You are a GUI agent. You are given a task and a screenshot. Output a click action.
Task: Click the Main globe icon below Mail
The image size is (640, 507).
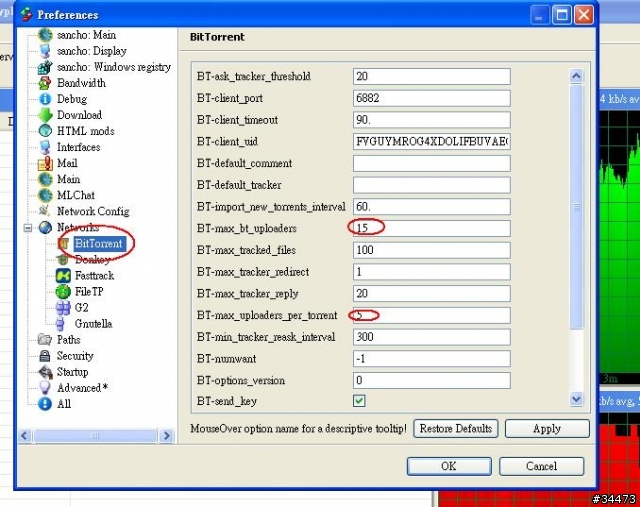tap(45, 179)
